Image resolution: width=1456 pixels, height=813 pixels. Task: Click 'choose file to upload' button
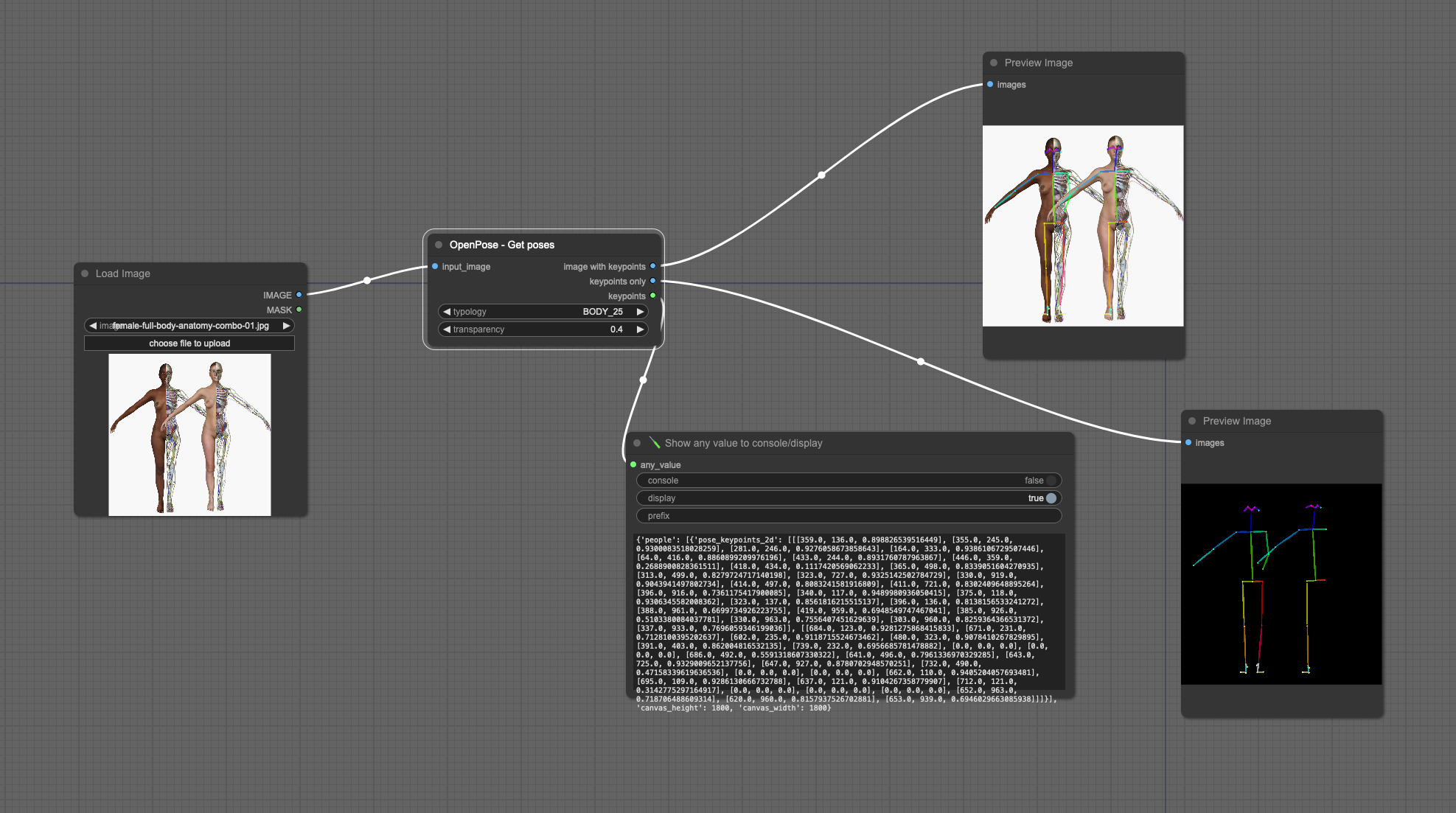189,343
